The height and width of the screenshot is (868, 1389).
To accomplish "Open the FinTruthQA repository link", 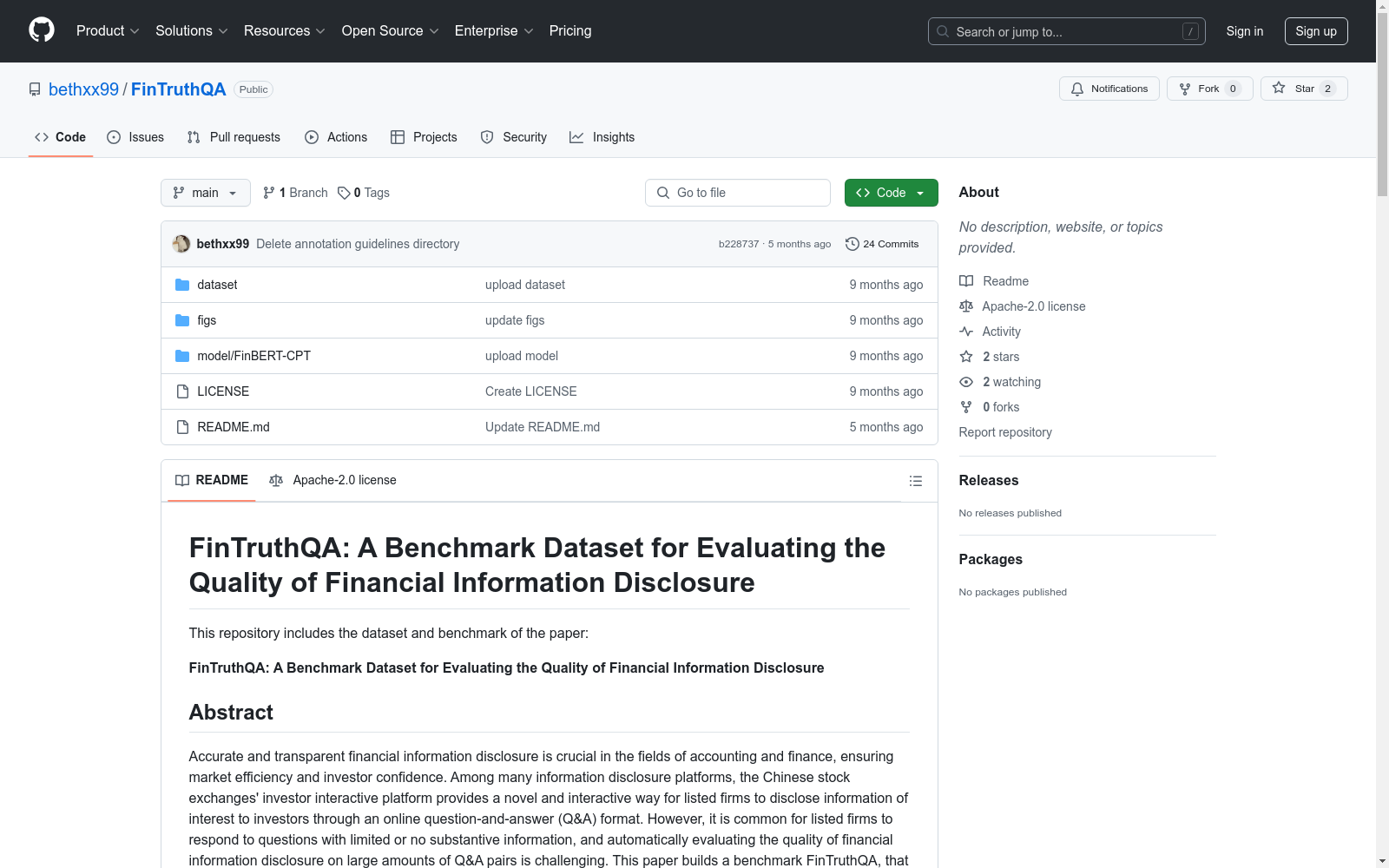I will coord(178,89).
